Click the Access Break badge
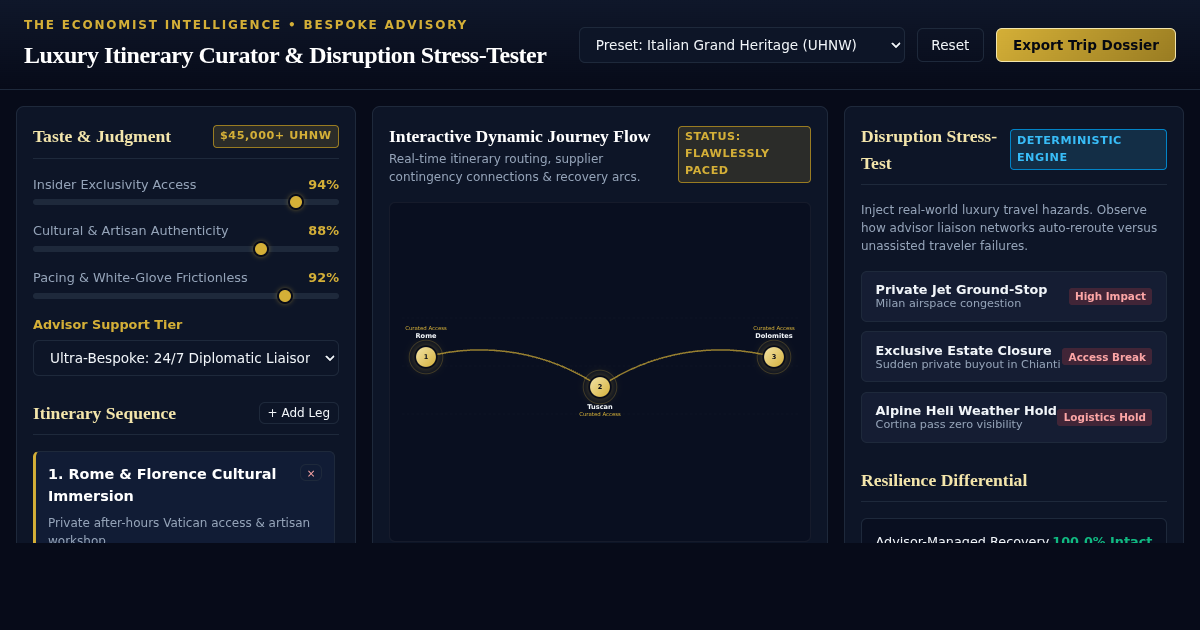The image size is (1200, 630). [1107, 357]
